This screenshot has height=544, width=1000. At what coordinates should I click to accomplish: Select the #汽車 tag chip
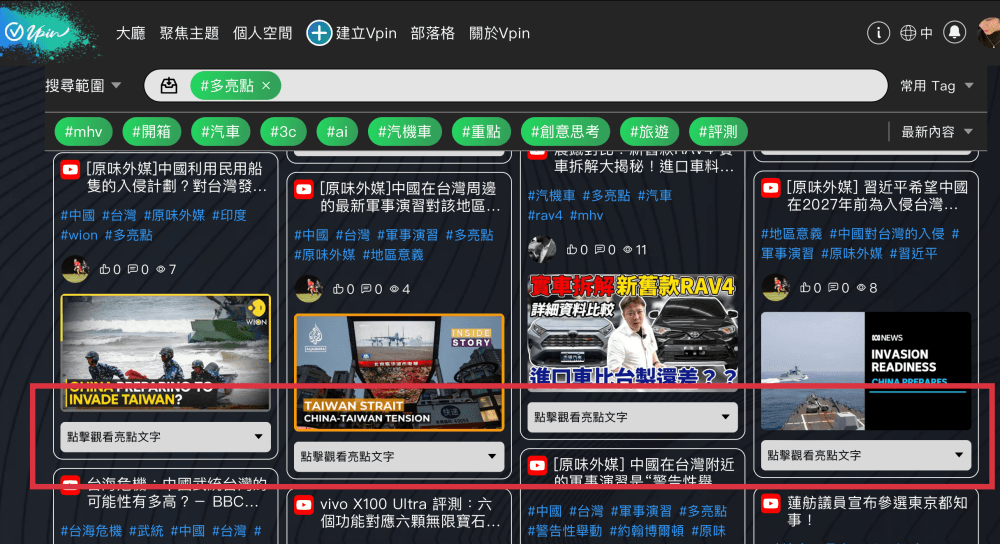[221, 132]
